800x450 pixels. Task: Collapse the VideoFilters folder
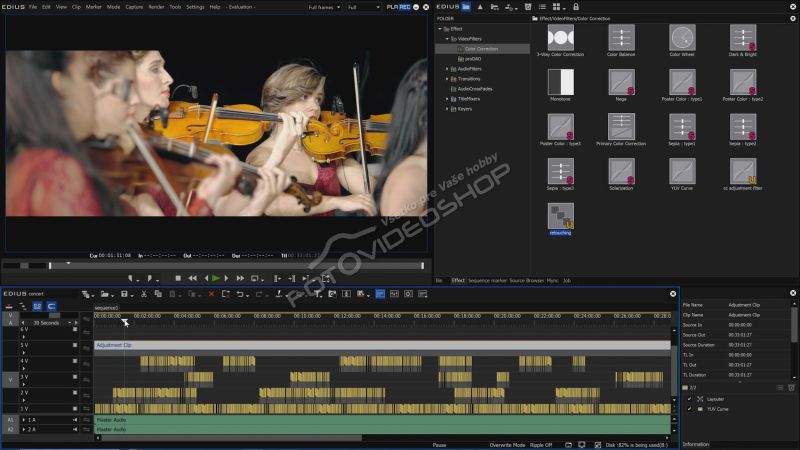pyautogui.click(x=447, y=39)
